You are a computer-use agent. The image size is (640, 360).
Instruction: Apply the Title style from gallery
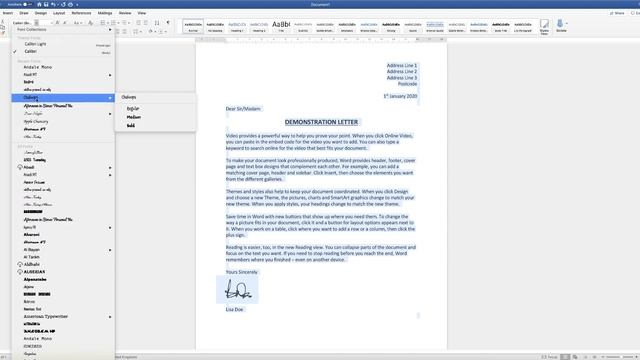[281, 27]
